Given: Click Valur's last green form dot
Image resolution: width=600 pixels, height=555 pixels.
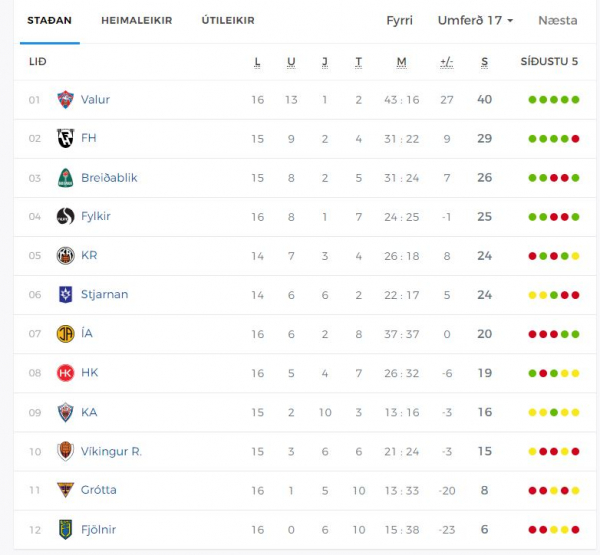Looking at the screenshot, I should (575, 100).
